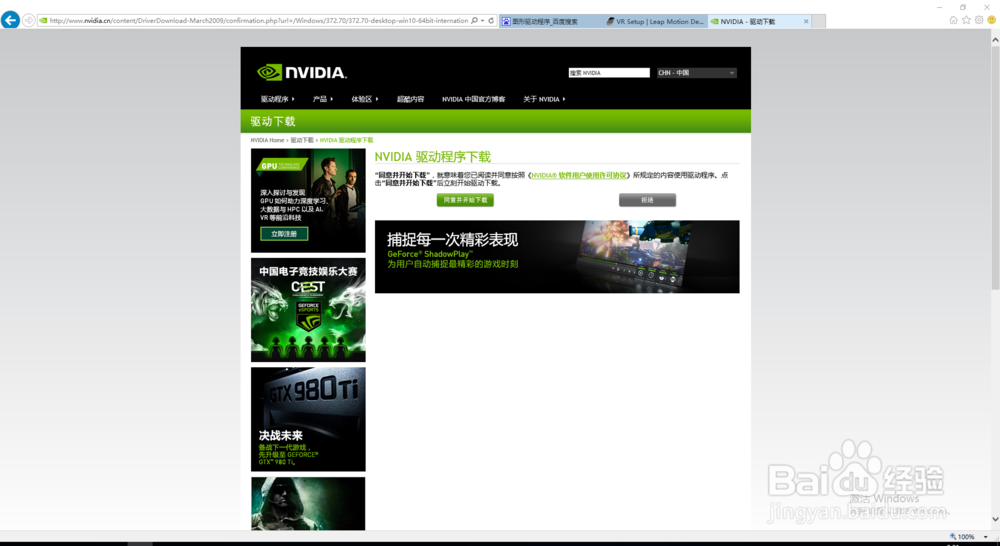The width and height of the screenshot is (1000, 546).
Task: Expand the 驱动程序 menu
Action: (x=277, y=99)
